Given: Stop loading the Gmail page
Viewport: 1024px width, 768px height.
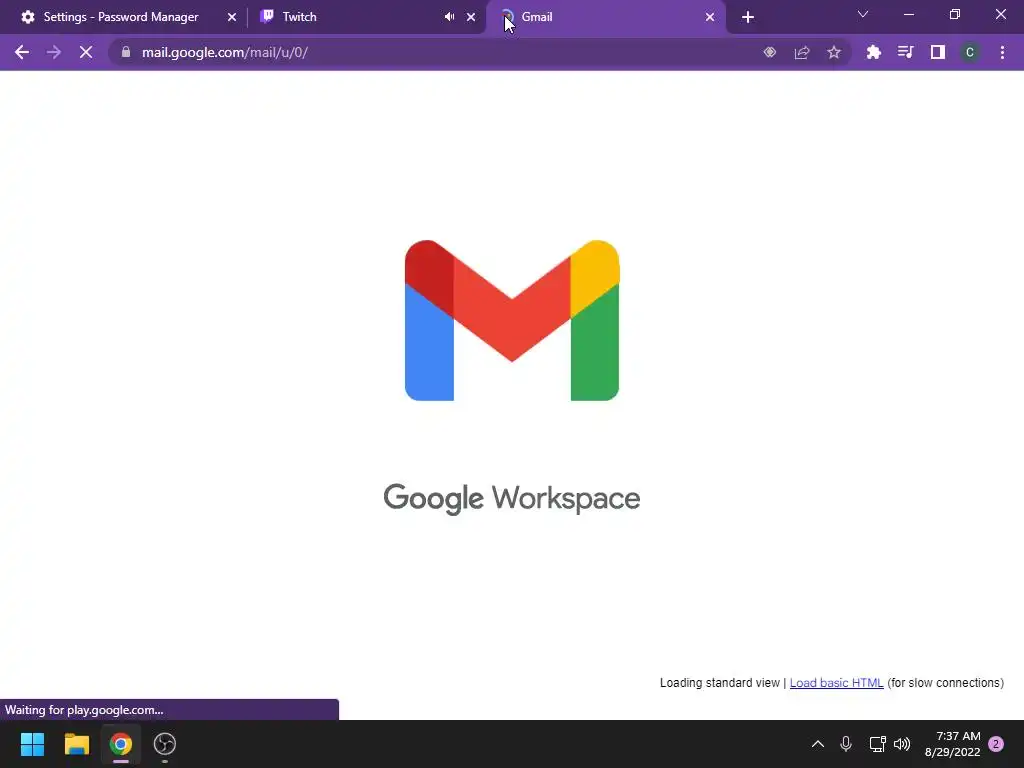Looking at the screenshot, I should coord(86,52).
